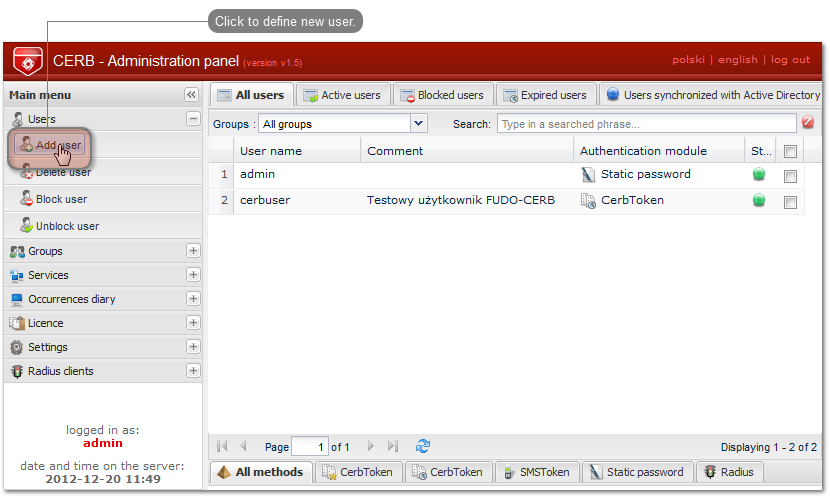Go to the next page
Image resolution: width=830 pixels, height=498 pixels.
coord(371,447)
